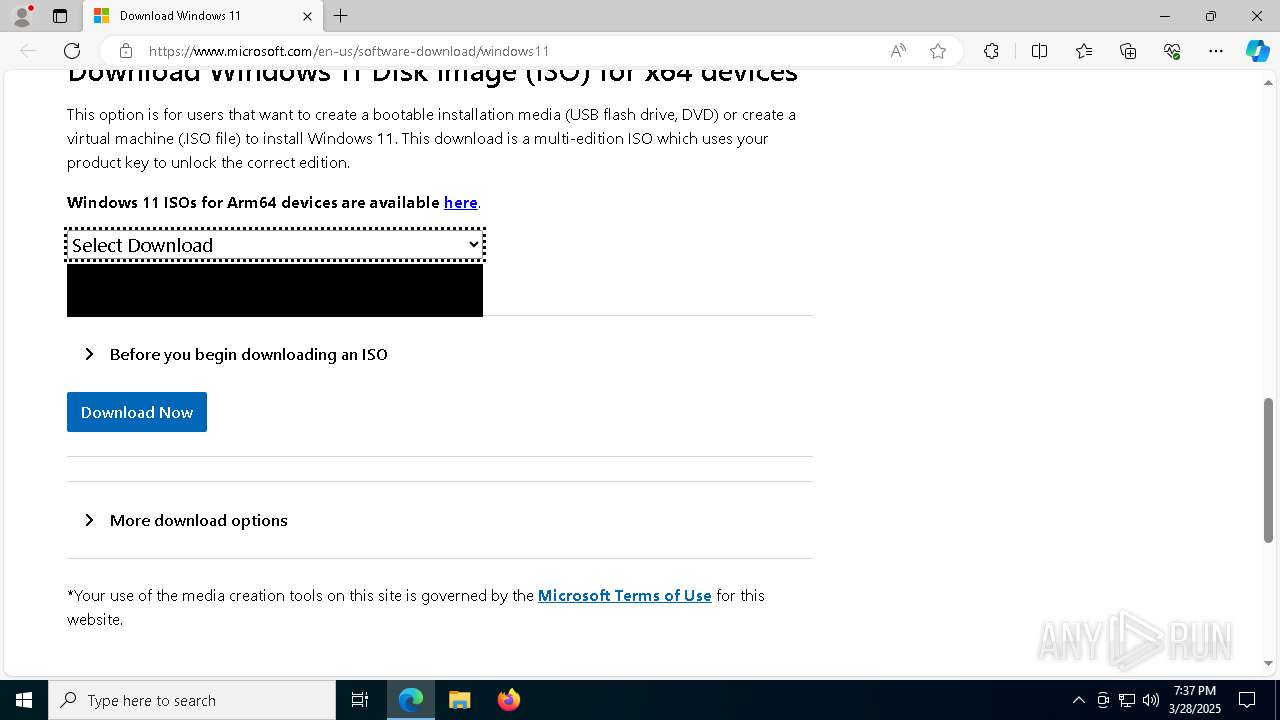Click the browser Back arrow

click(28, 51)
